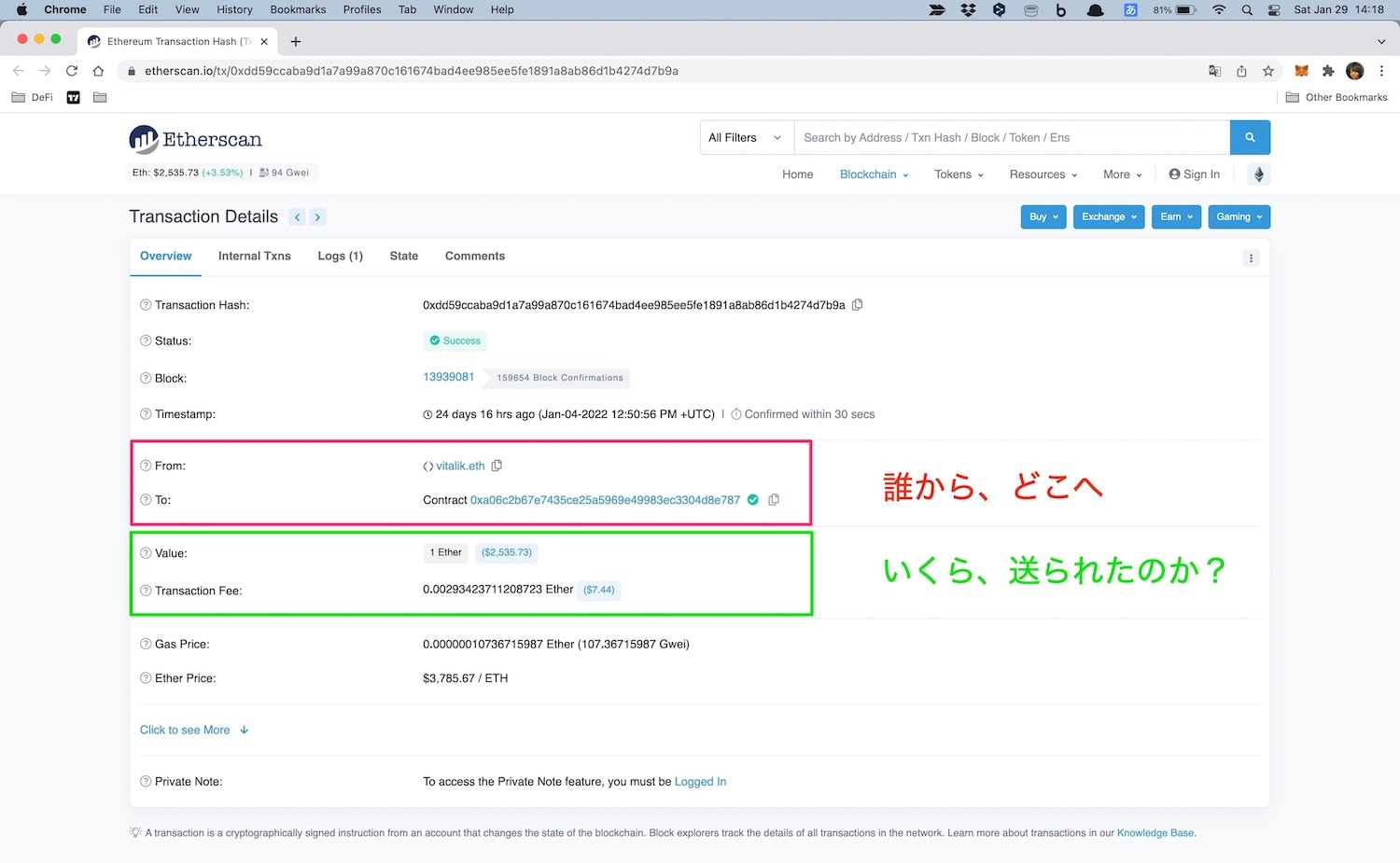The image size is (1400, 863).
Task: Open the three-dot options menu in Overview panel
Action: click(1251, 258)
